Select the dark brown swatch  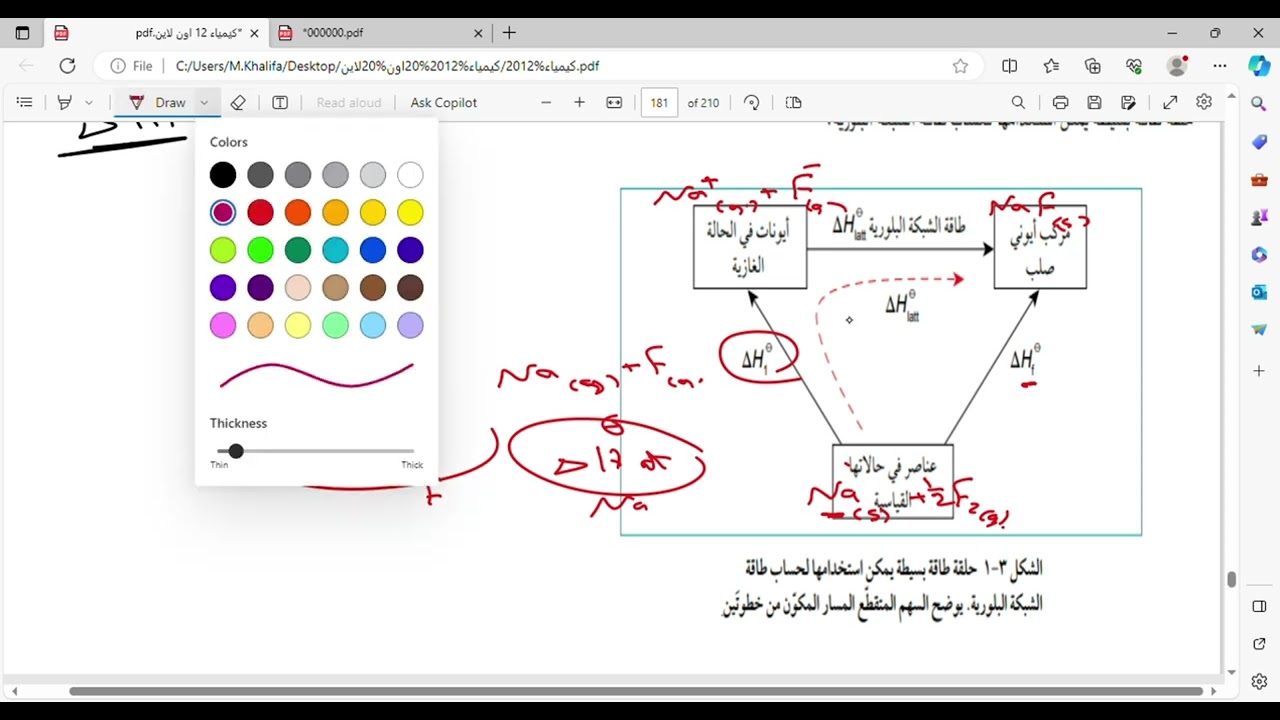coord(410,288)
